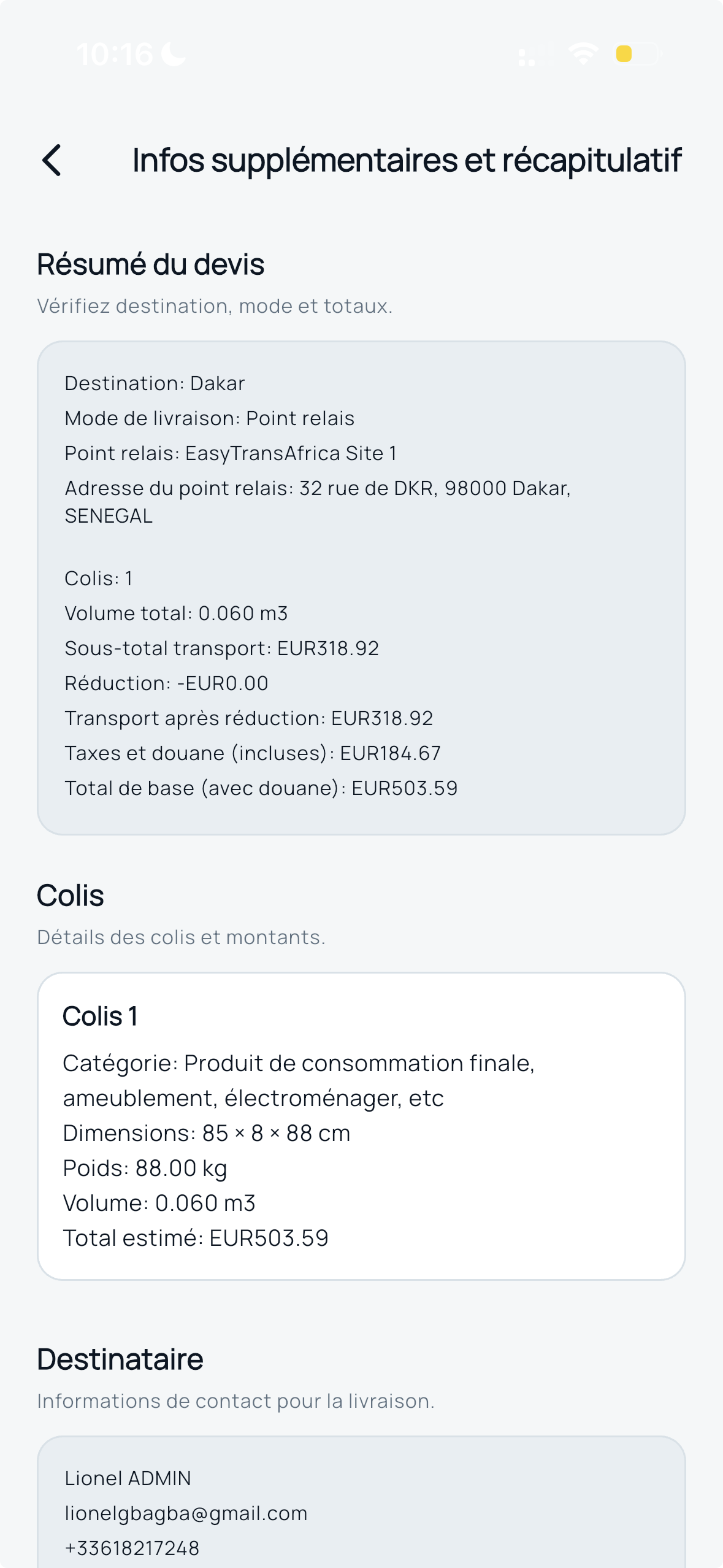The height and width of the screenshot is (1568, 723).
Task: Click the Total estimé EUR503.59 line
Action: tap(196, 1238)
